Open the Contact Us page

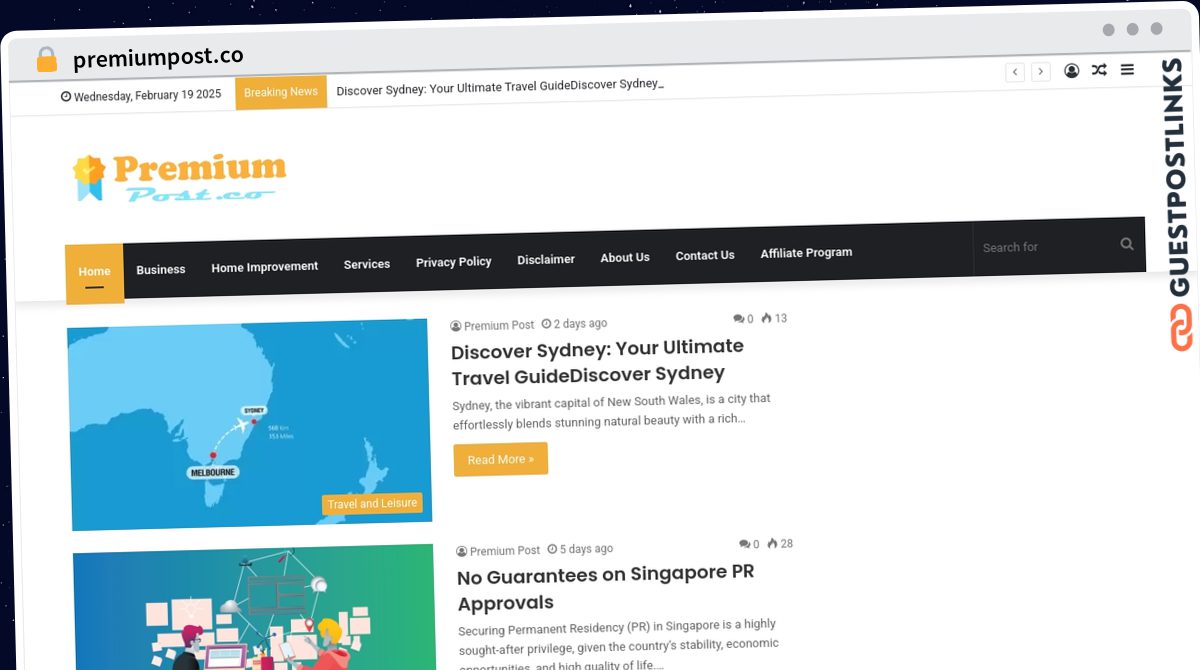tap(705, 255)
